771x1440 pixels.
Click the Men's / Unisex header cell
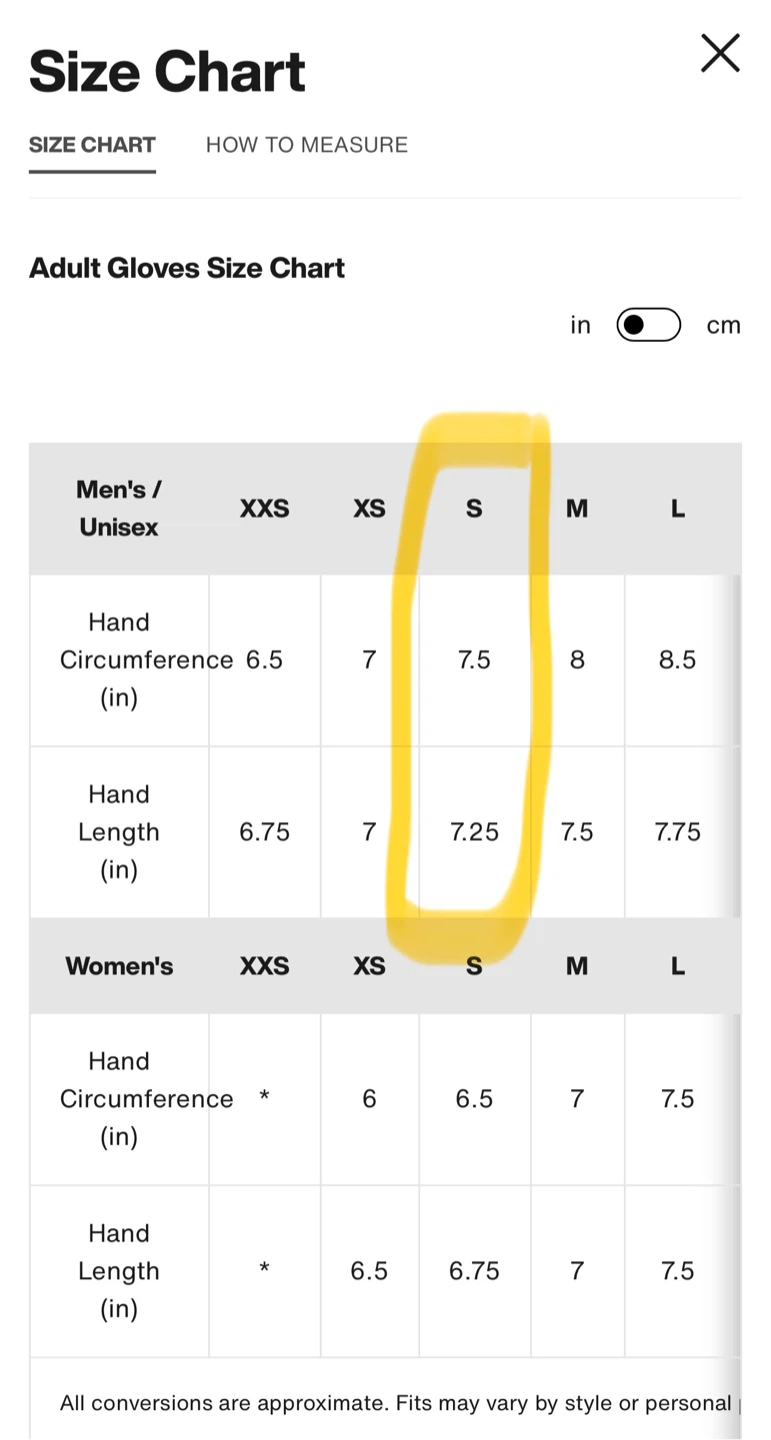click(119, 509)
